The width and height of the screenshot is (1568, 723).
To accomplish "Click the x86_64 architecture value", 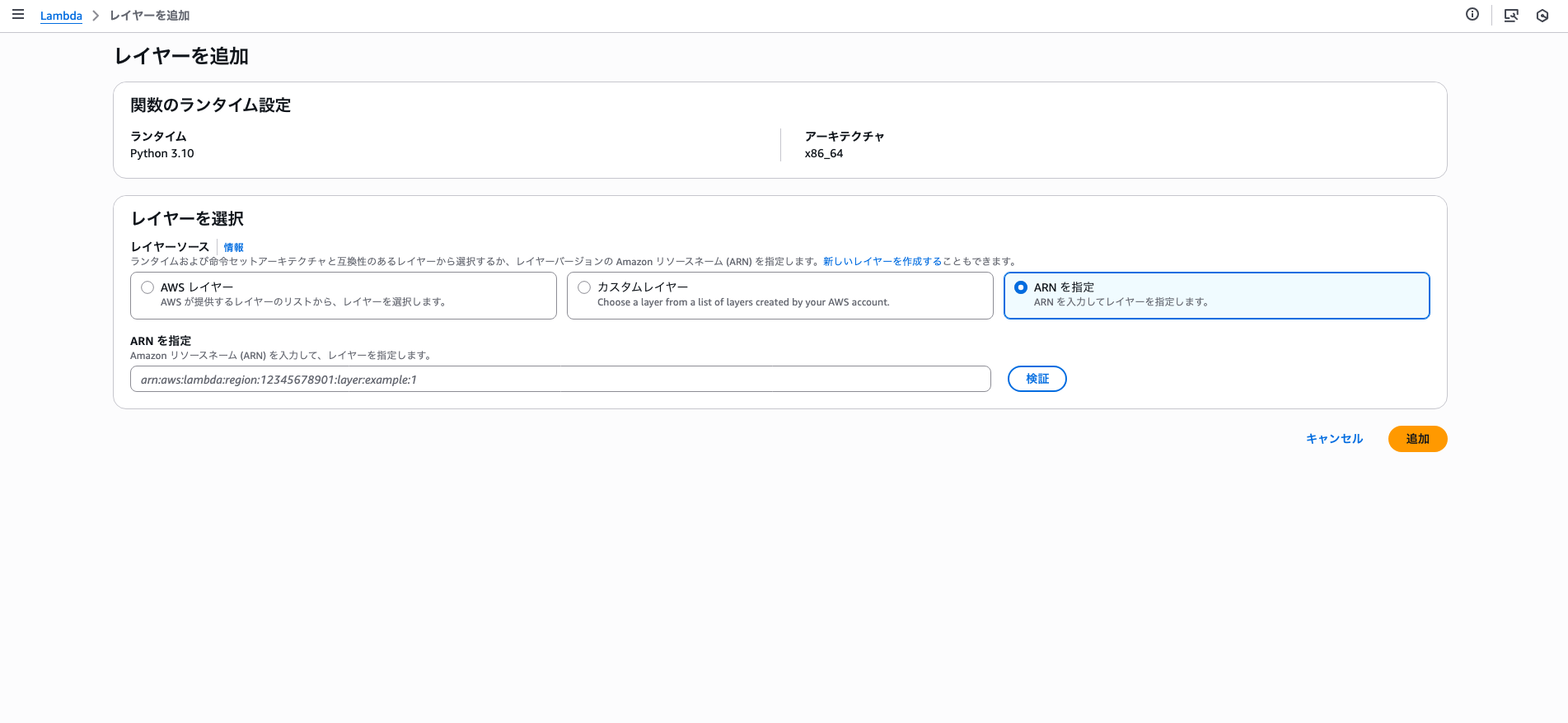I will pos(824,154).
